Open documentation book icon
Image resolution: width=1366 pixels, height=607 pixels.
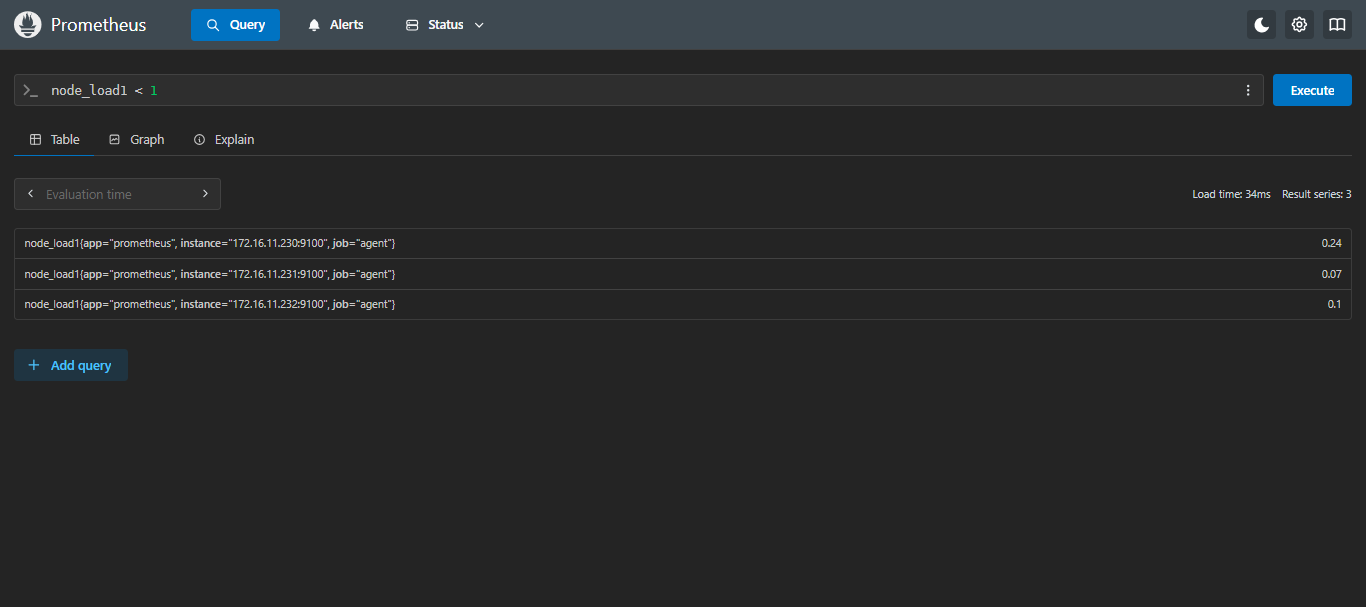(x=1337, y=25)
